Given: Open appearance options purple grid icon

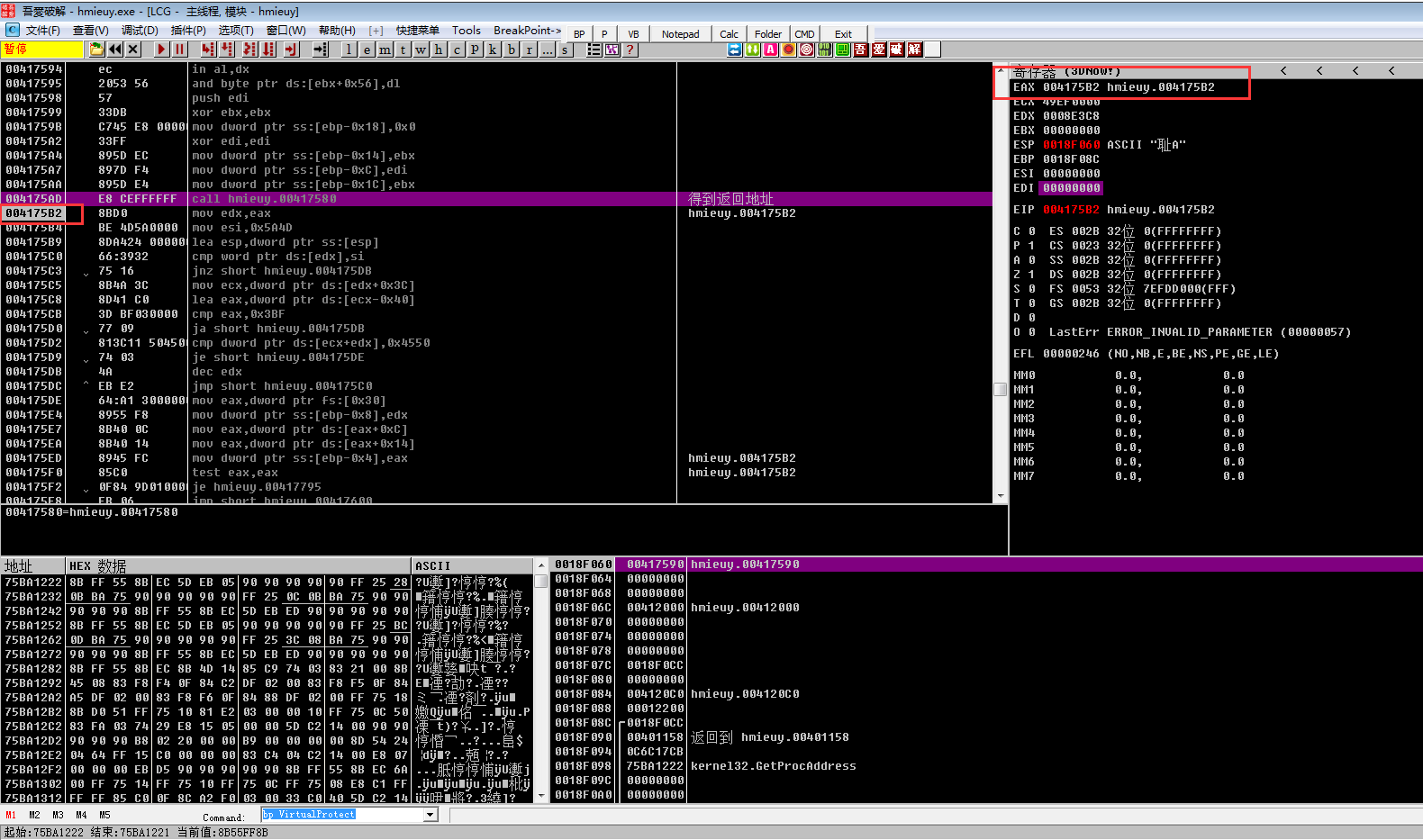Looking at the screenshot, I should (612, 50).
